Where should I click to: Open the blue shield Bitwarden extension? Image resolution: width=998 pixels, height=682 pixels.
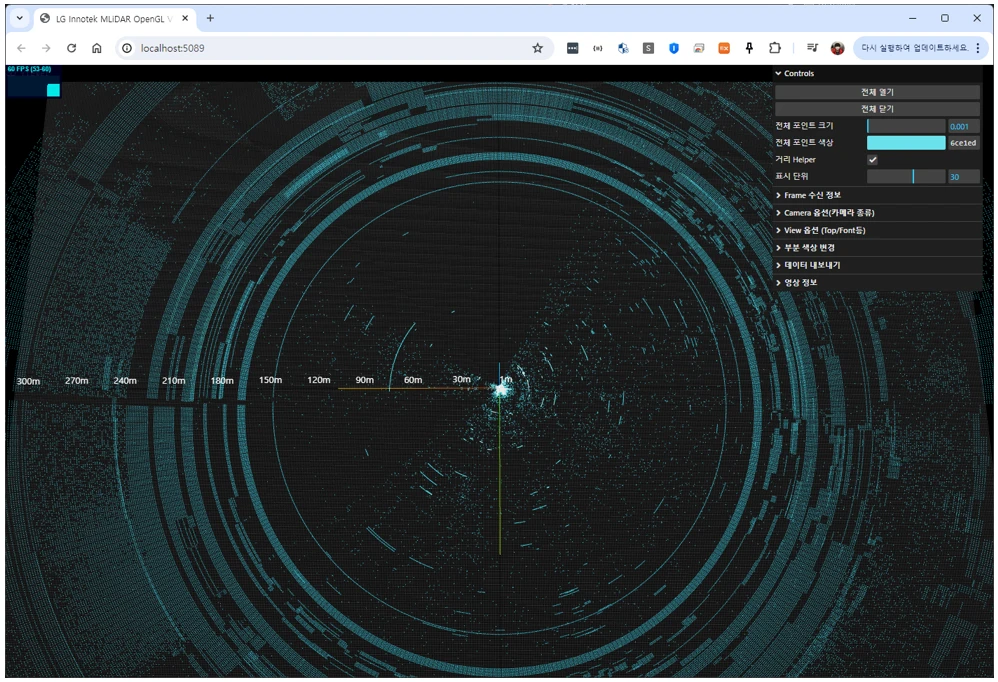(x=673, y=48)
